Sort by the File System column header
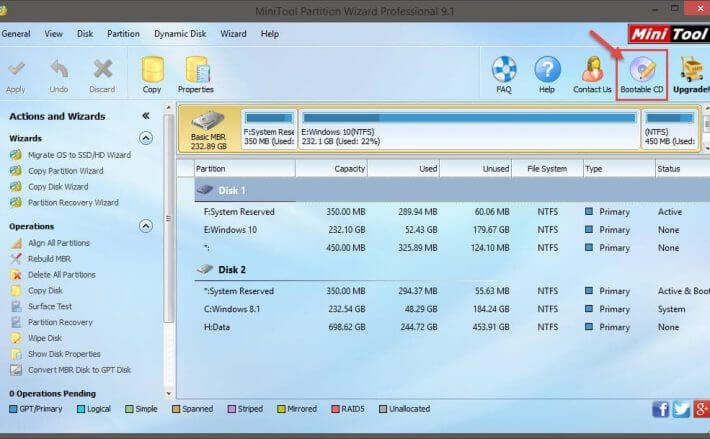Image resolution: width=710 pixels, height=439 pixels. [547, 169]
